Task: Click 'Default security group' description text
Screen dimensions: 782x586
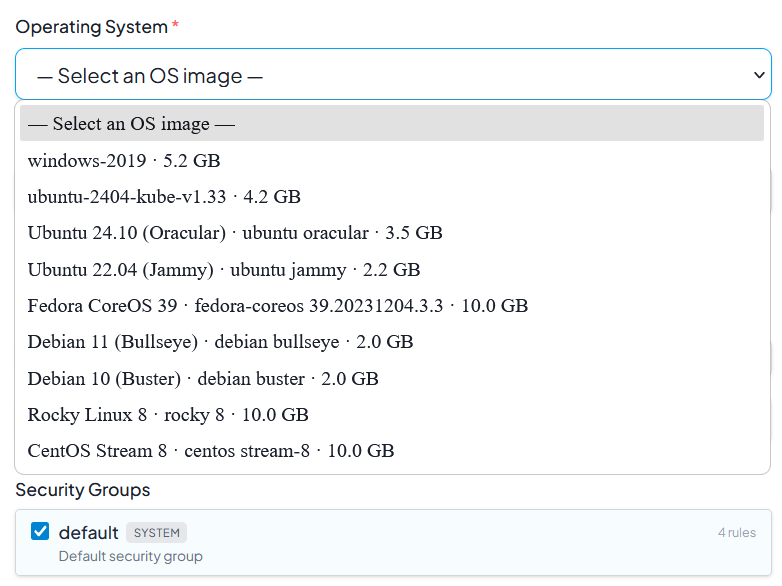Action: tap(131, 556)
